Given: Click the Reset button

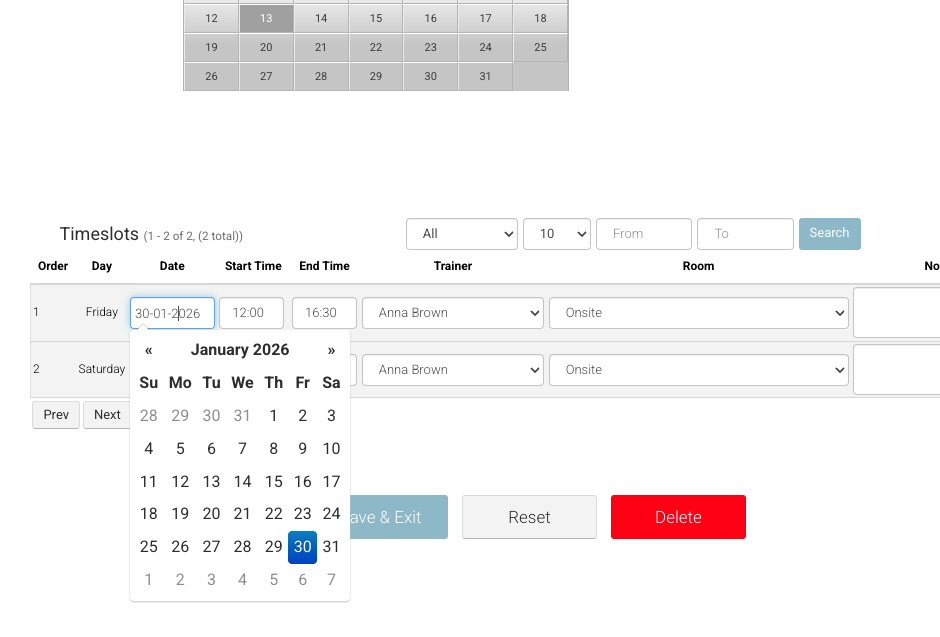Looking at the screenshot, I should click(529, 517).
